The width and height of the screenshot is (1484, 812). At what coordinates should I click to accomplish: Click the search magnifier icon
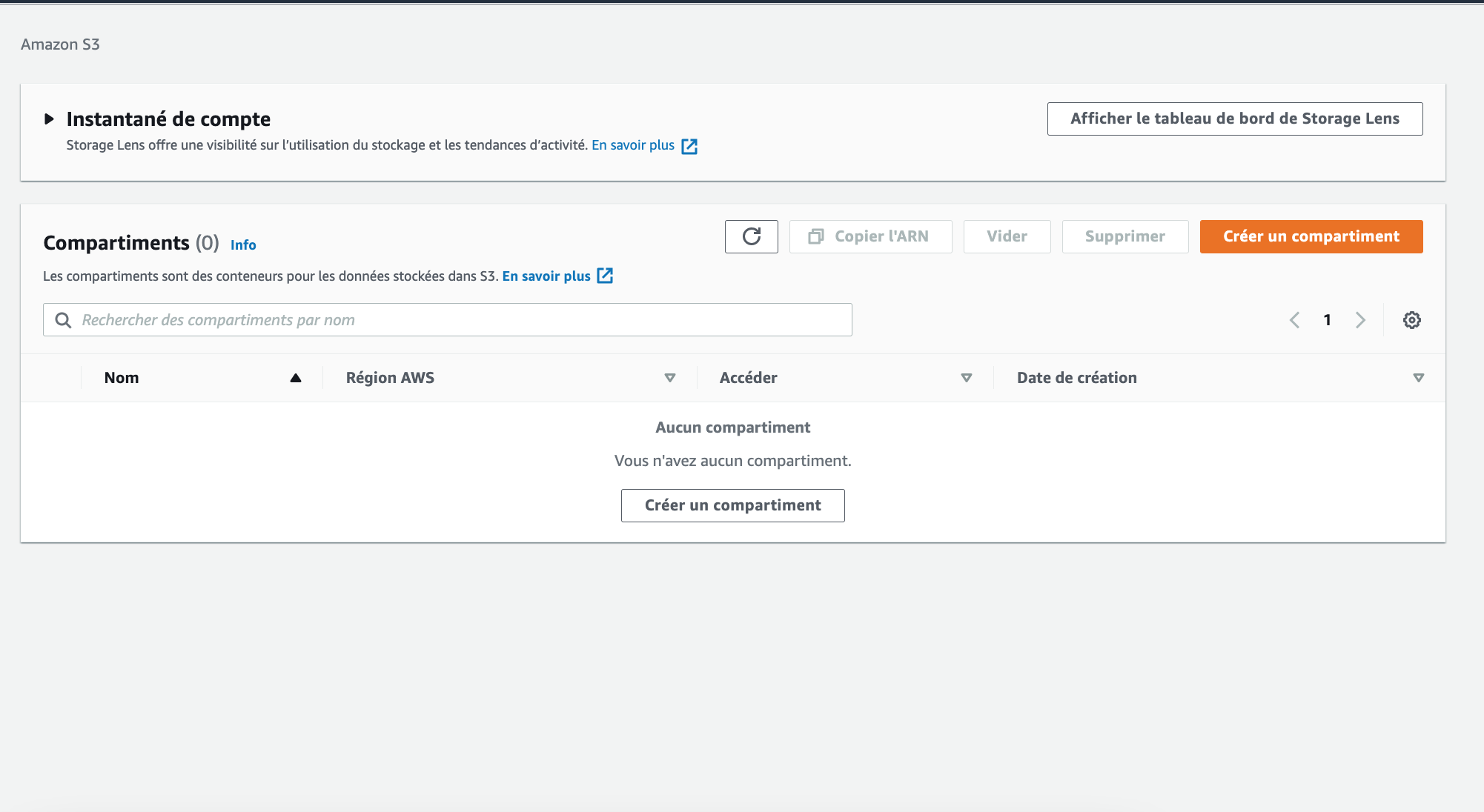[x=62, y=319]
